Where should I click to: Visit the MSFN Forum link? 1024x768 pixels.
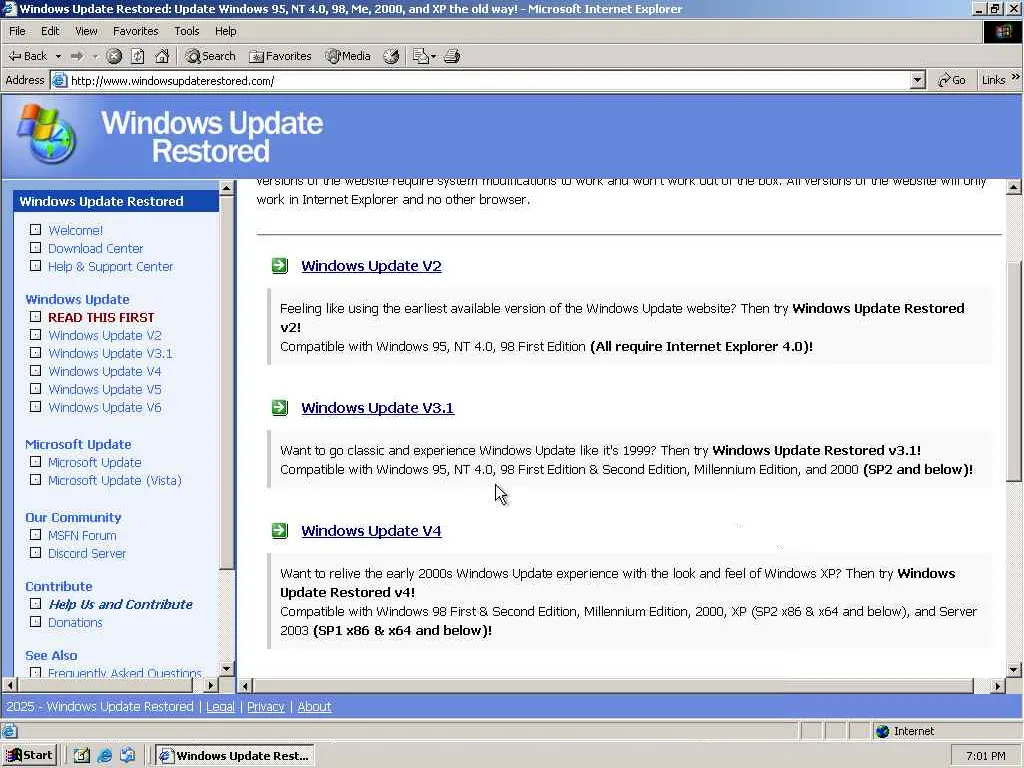point(82,536)
